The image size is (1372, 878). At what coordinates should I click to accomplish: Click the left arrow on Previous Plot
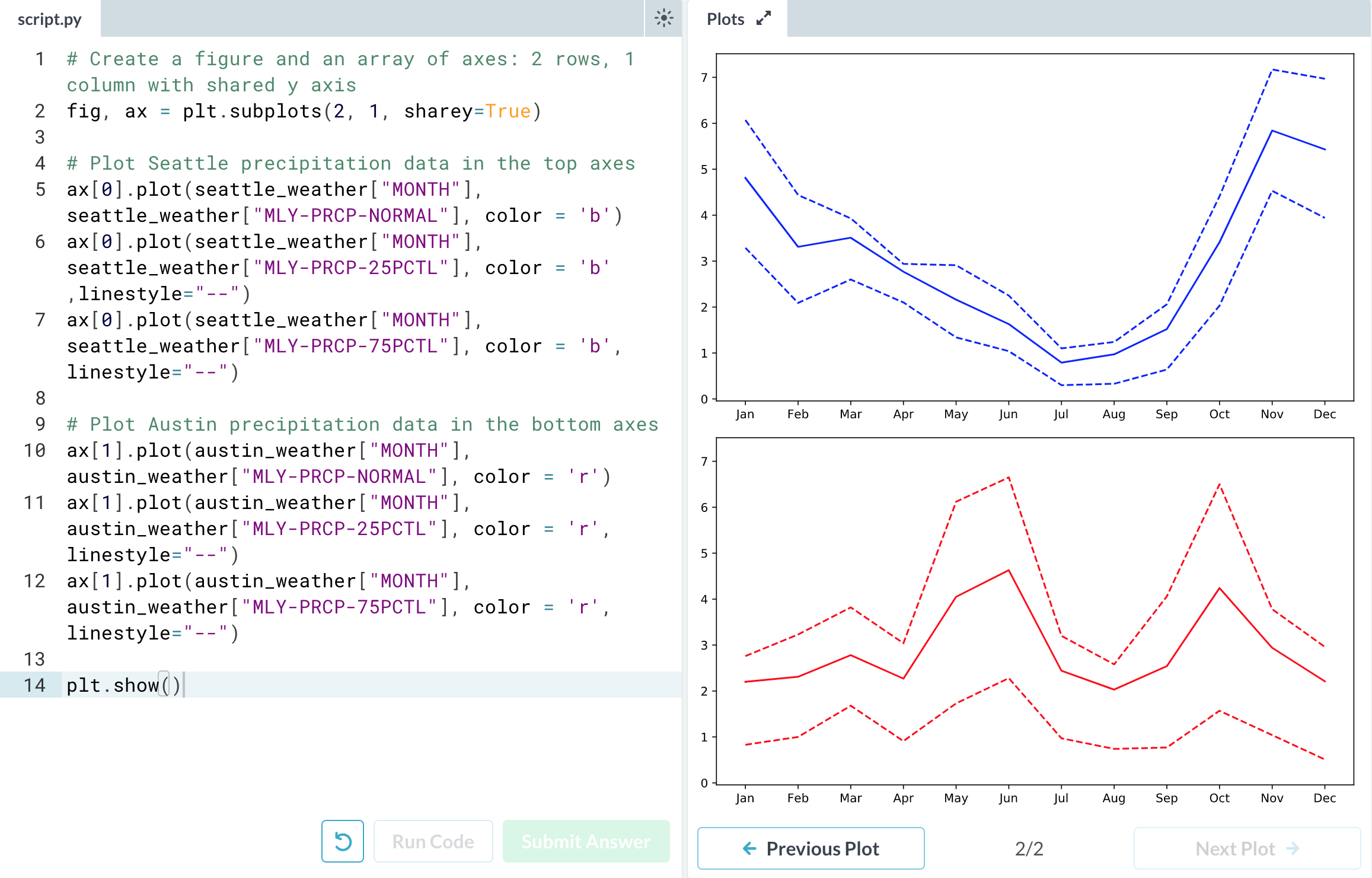click(749, 848)
